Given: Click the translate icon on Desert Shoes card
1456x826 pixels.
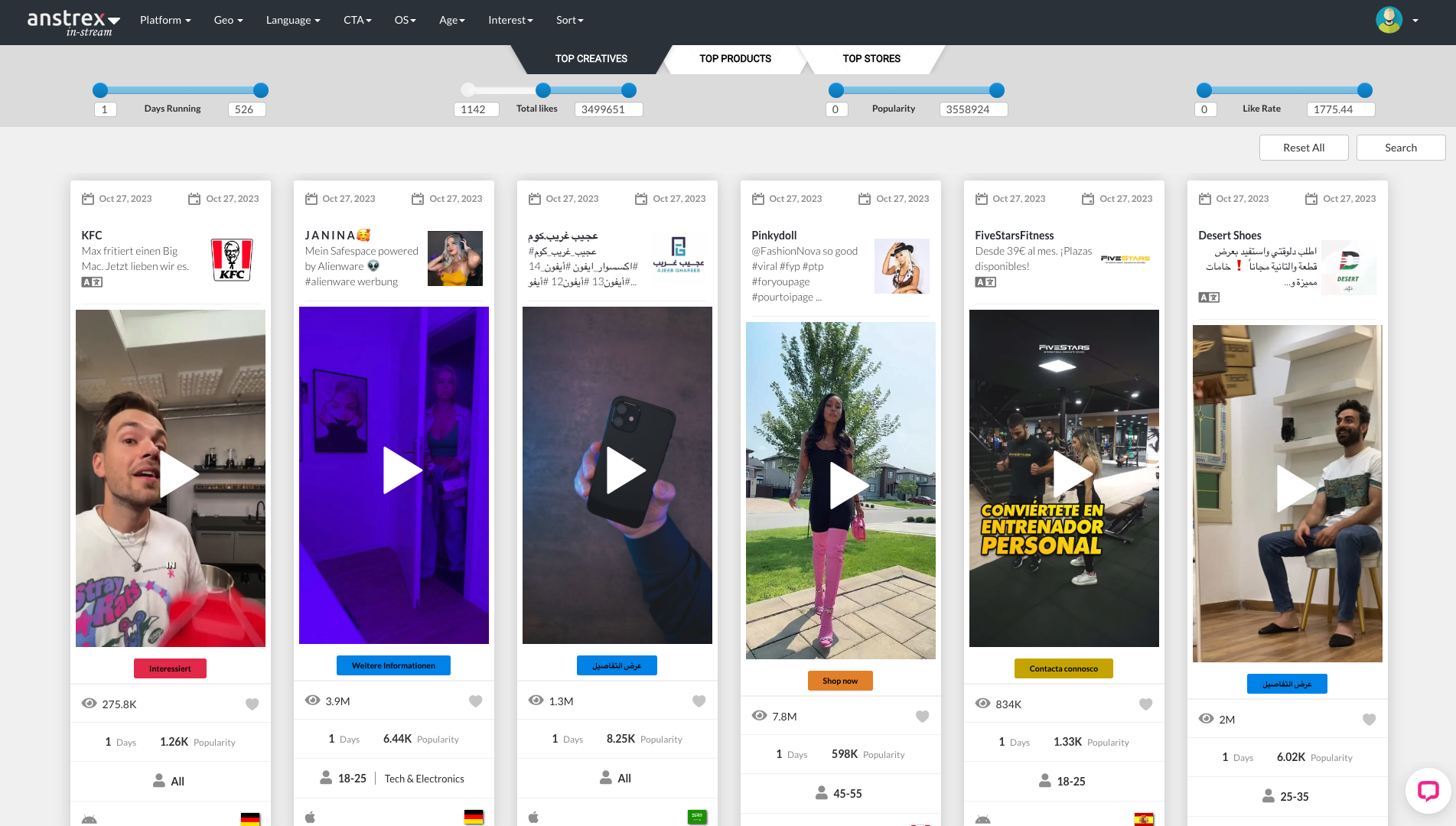Looking at the screenshot, I should (1209, 298).
